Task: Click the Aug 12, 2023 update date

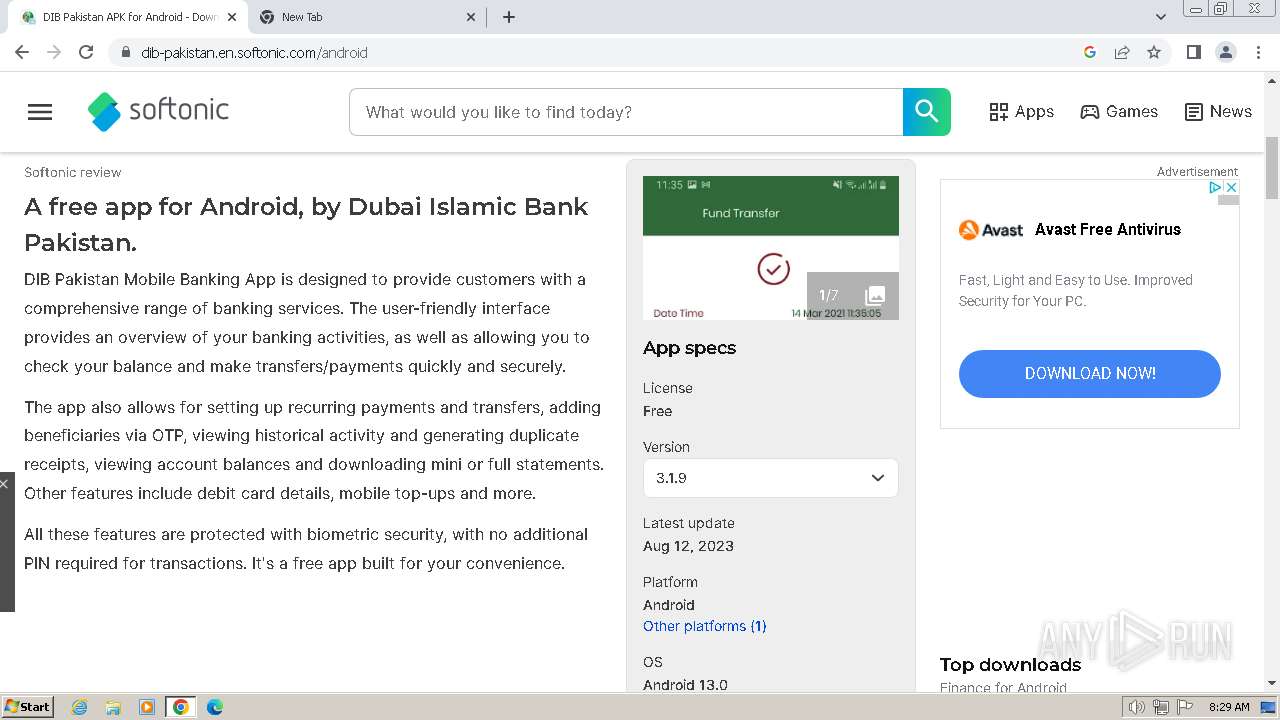Action: 688,546
